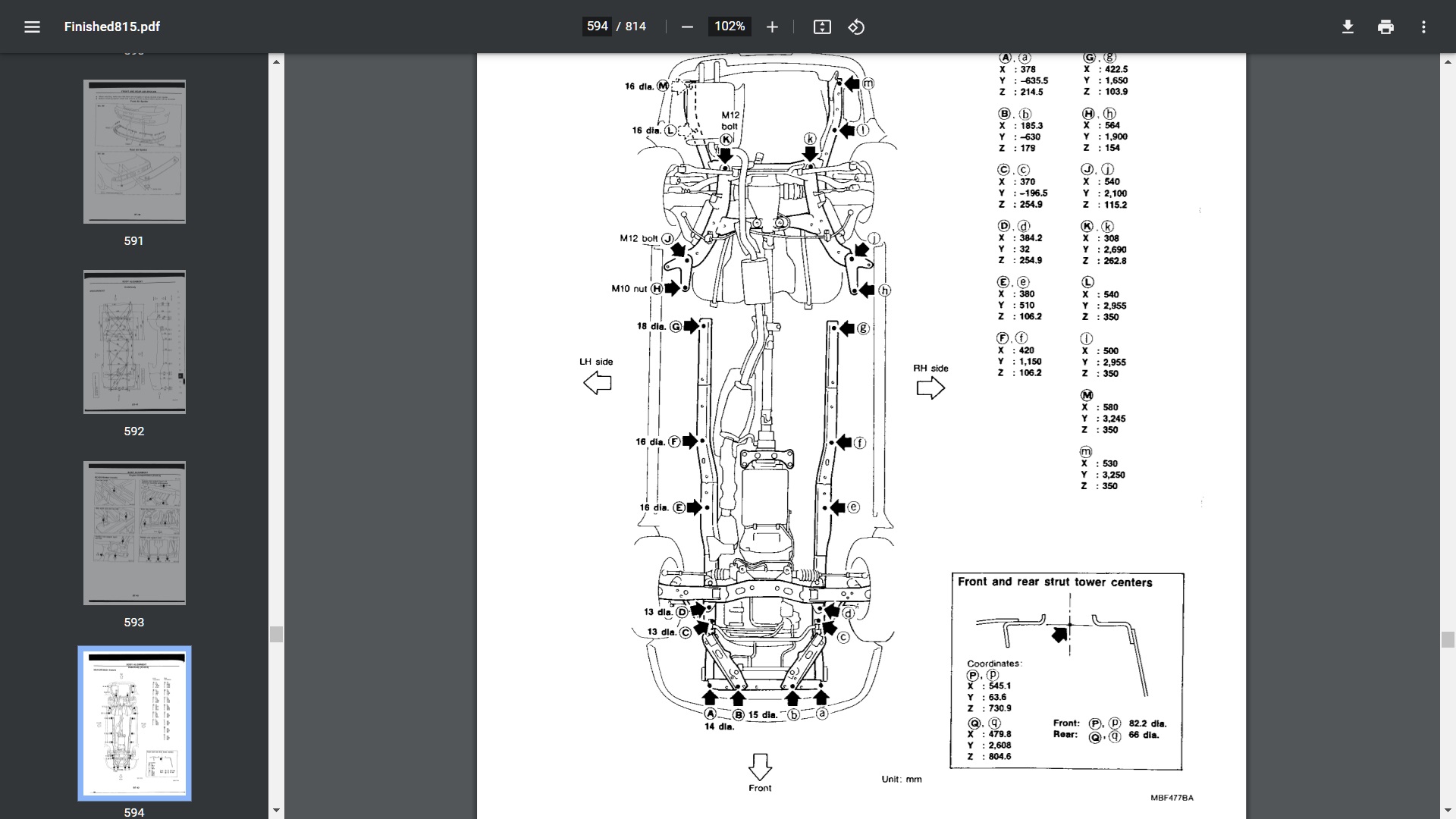Click the thumbnail panel scroll up arrow

point(276,61)
